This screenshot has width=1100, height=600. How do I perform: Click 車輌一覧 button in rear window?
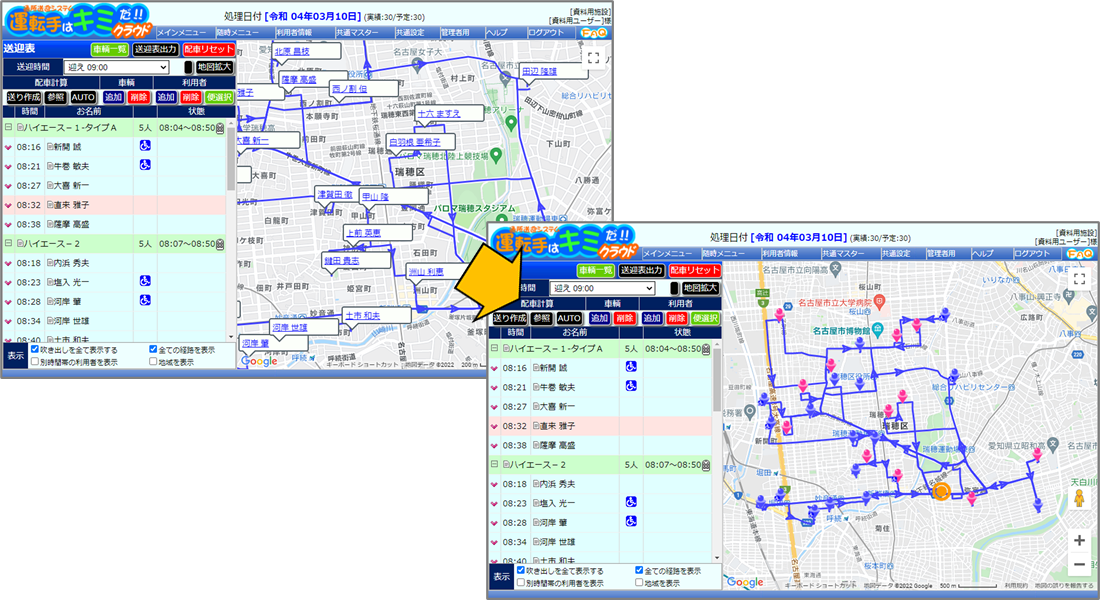tap(109, 49)
